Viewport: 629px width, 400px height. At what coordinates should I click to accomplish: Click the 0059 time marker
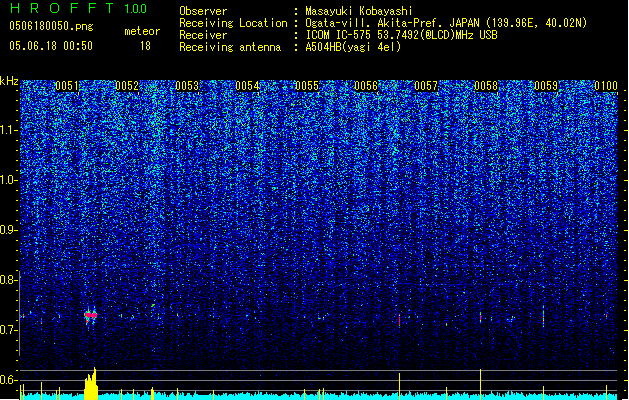546,86
